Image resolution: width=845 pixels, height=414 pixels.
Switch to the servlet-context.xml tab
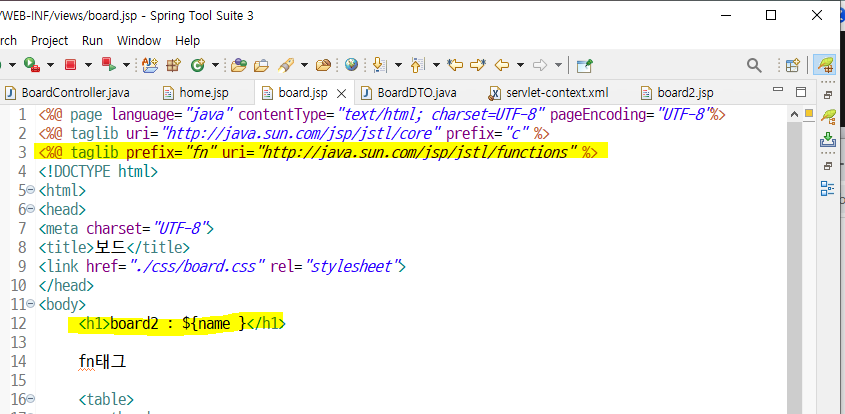548,93
